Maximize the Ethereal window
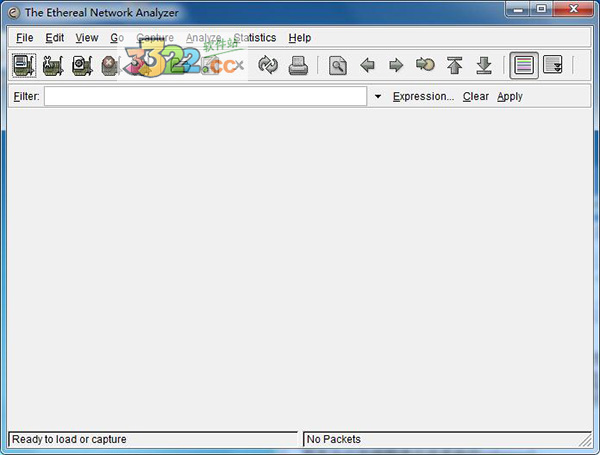 pos(541,9)
